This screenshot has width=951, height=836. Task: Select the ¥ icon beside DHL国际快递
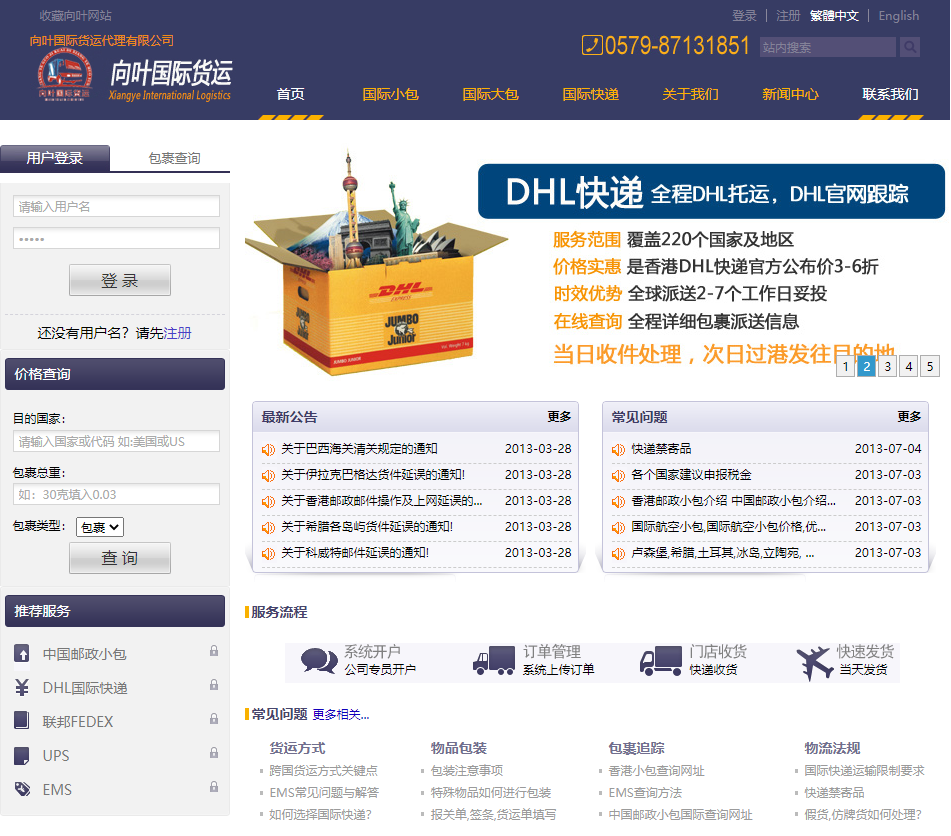22,687
